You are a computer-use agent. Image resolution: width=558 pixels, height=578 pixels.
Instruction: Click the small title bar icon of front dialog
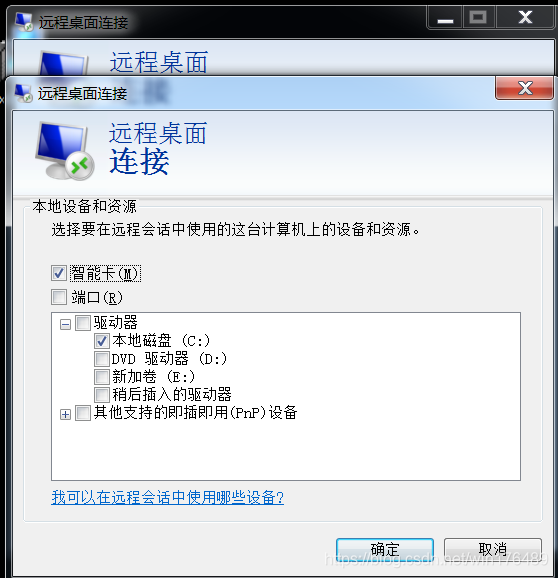[x=24, y=93]
